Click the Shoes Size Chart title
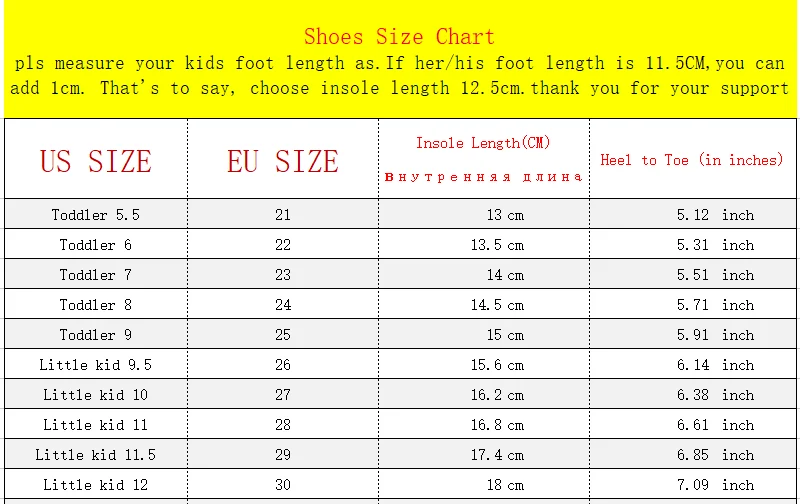The width and height of the screenshot is (800, 504). [399, 37]
